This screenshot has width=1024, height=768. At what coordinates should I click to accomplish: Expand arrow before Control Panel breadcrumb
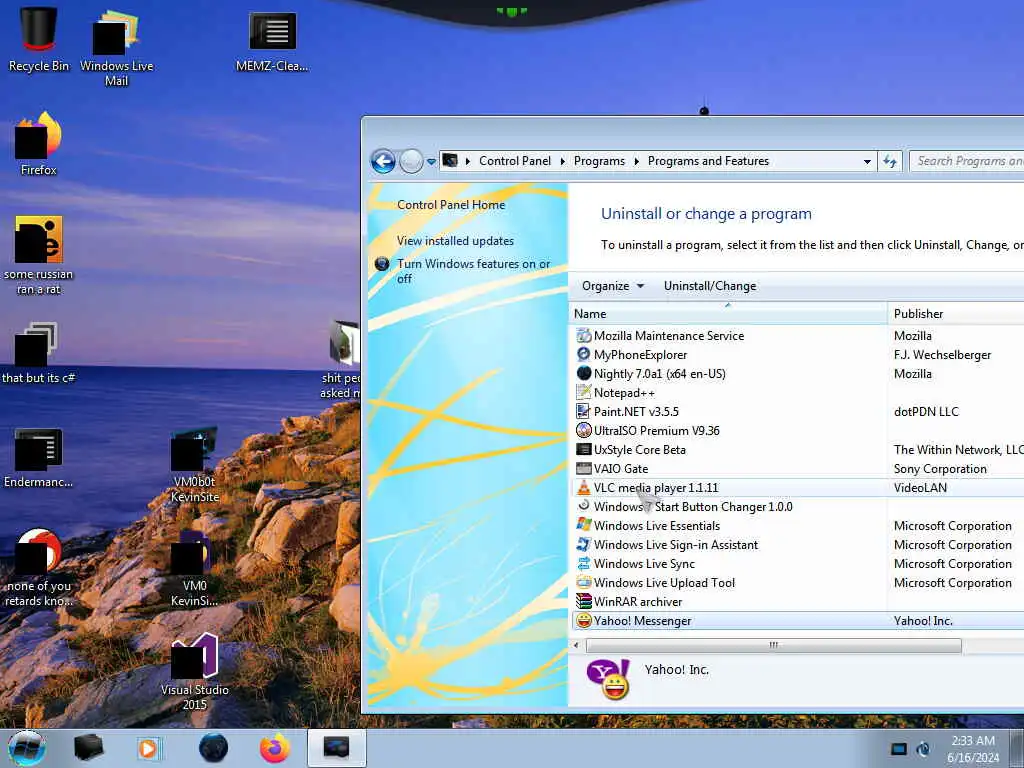click(x=468, y=161)
